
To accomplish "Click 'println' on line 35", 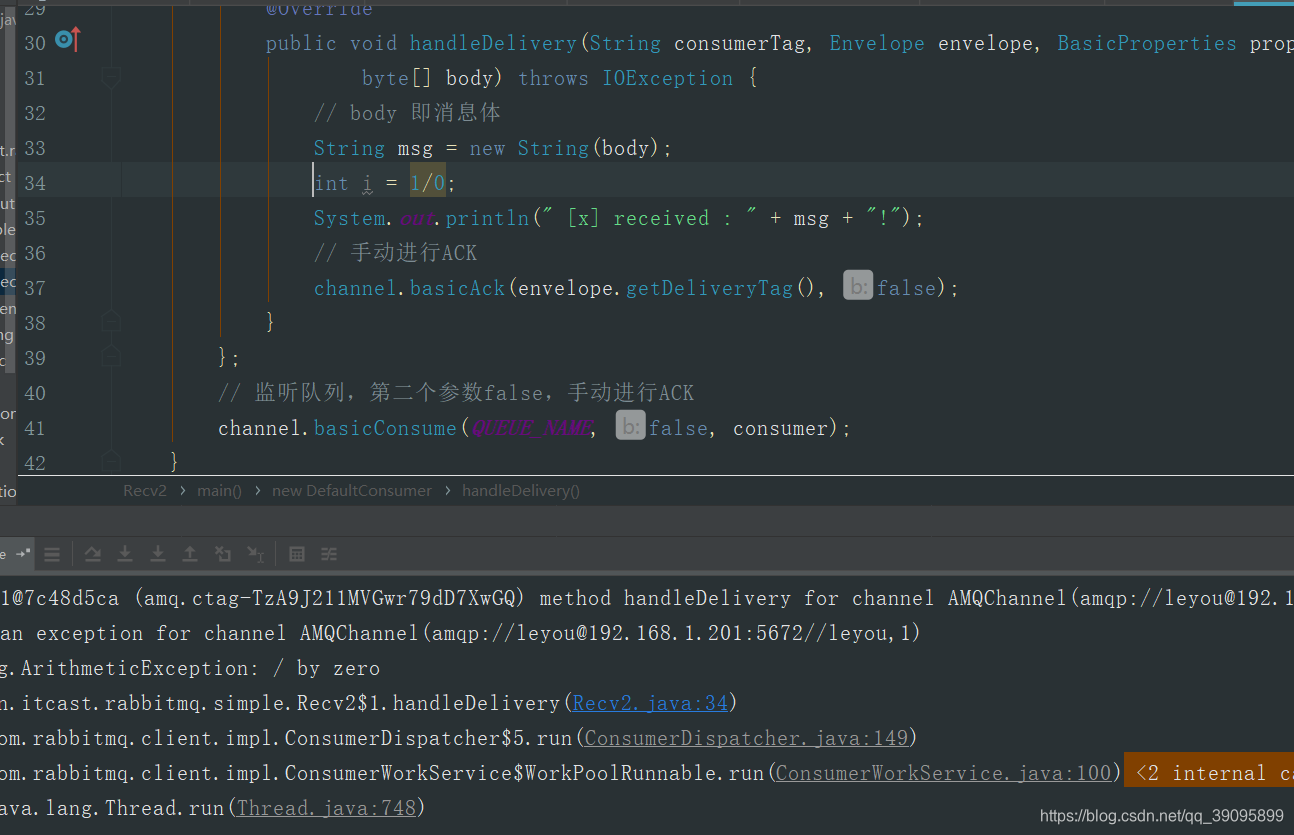I will point(487,218).
